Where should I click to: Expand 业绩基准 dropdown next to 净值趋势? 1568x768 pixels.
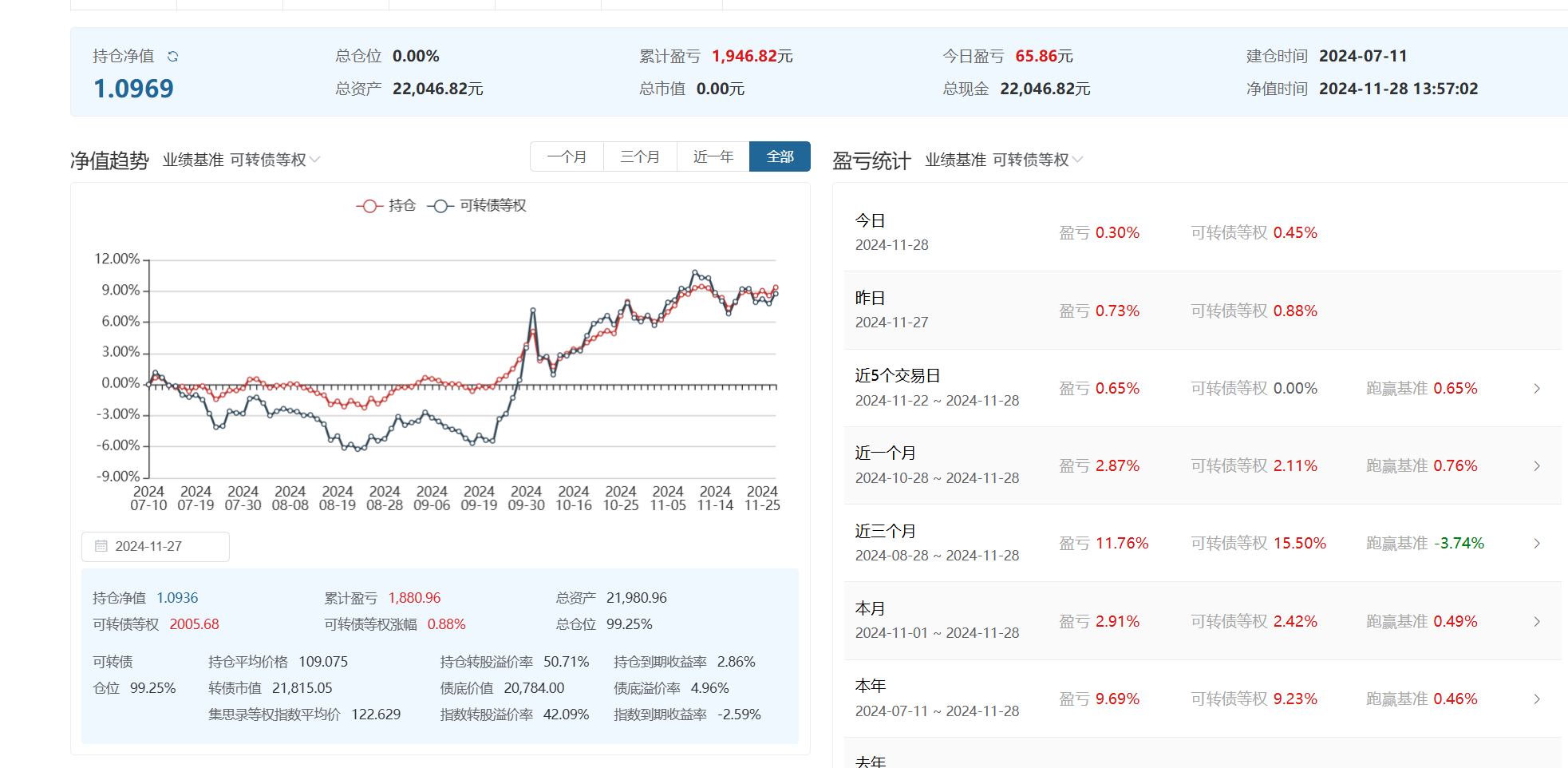275,160
